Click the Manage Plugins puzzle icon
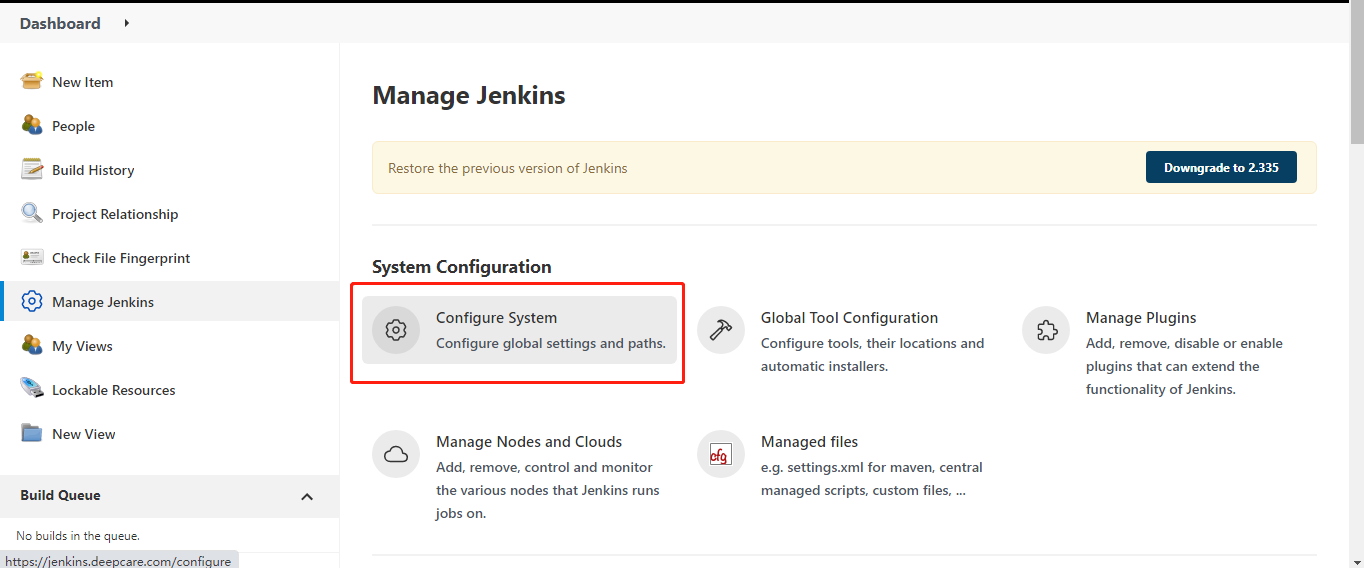Screen dimensions: 1364x568 1046,330
